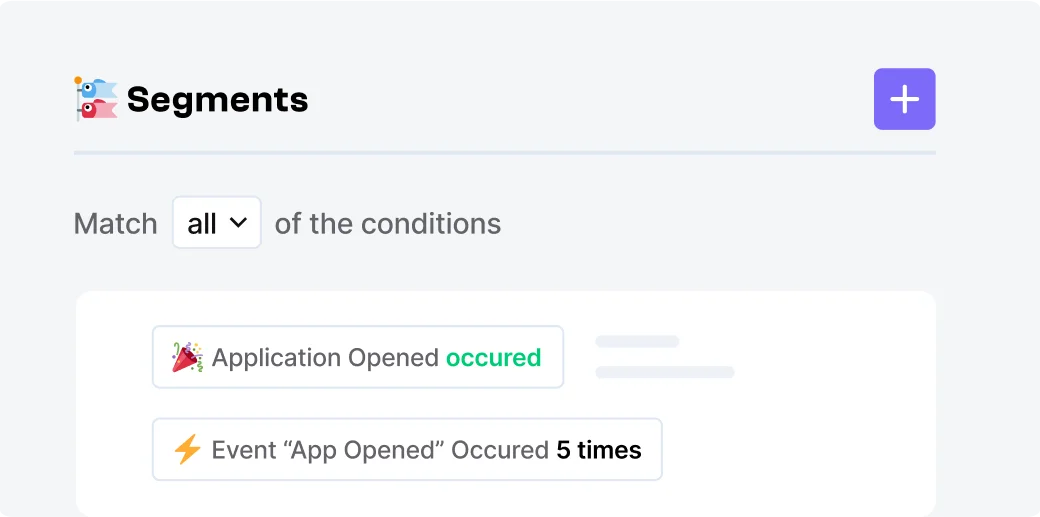
Task: Click the party popper icon
Action: click(x=187, y=357)
